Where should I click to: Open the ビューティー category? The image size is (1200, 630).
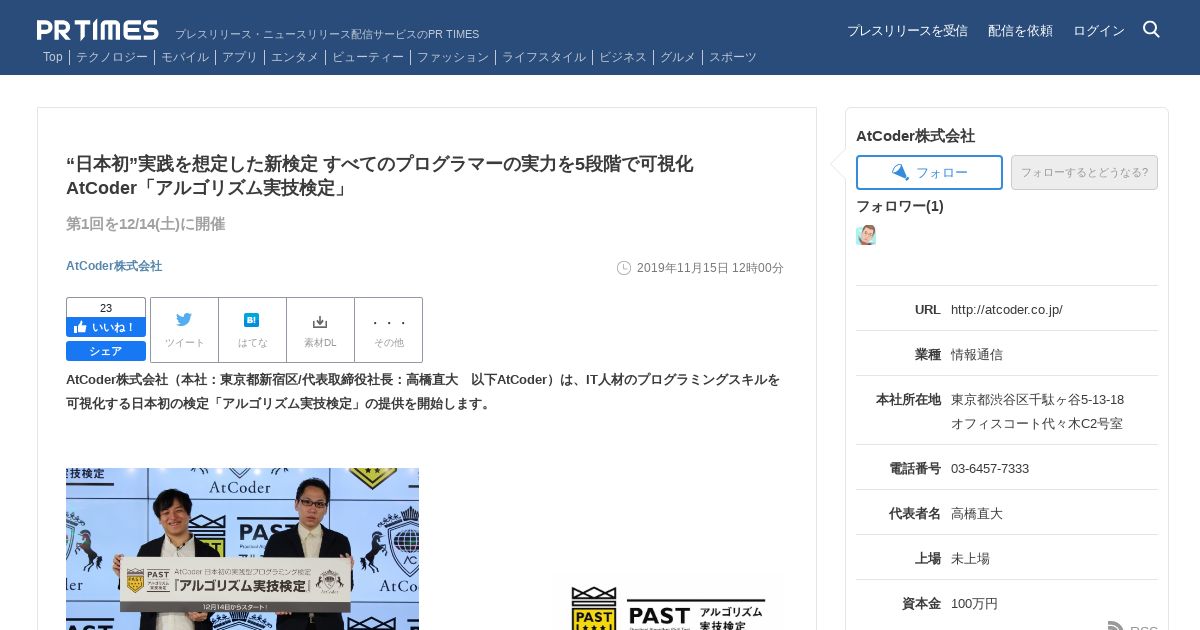point(368,57)
